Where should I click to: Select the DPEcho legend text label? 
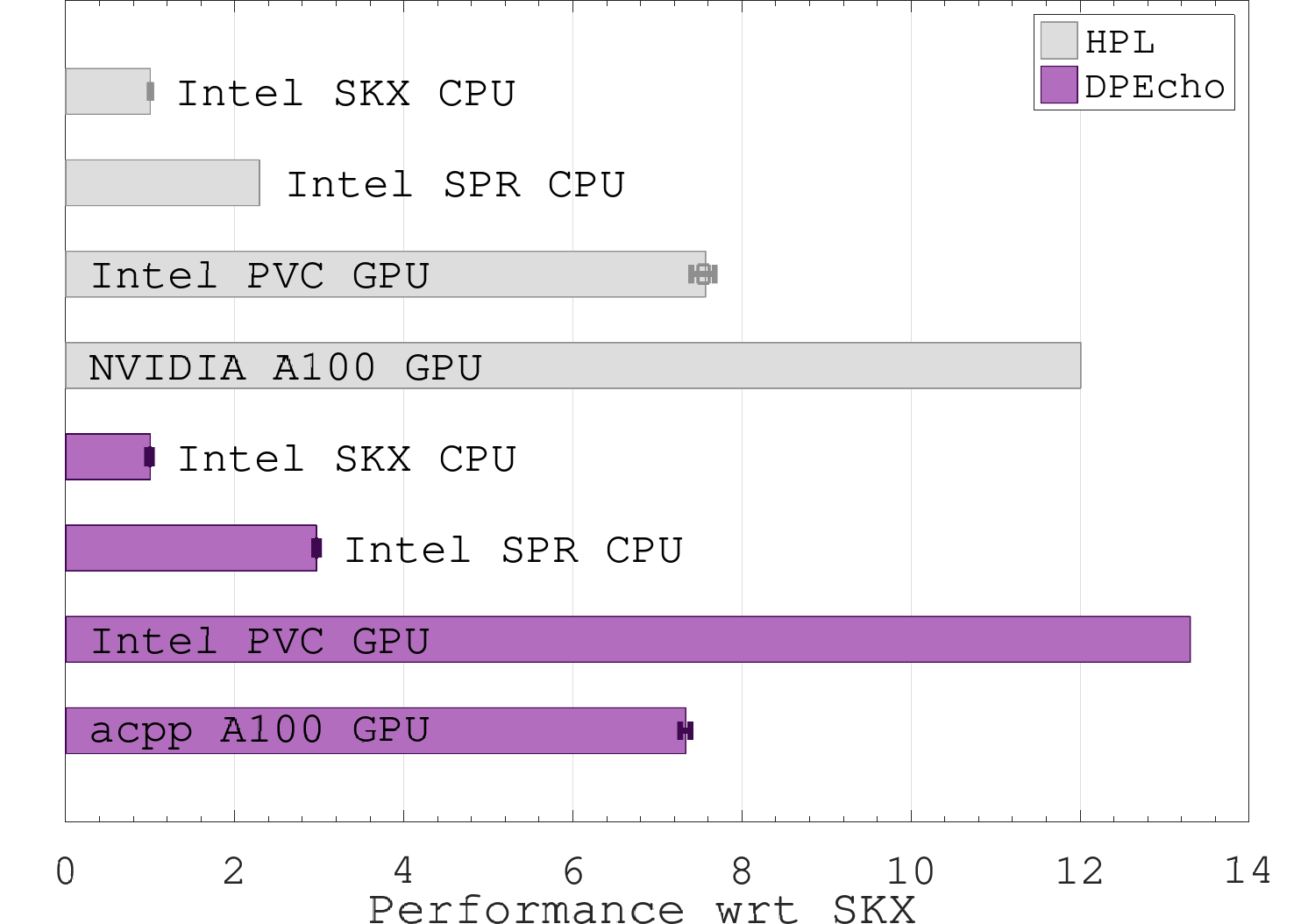coord(1155,87)
